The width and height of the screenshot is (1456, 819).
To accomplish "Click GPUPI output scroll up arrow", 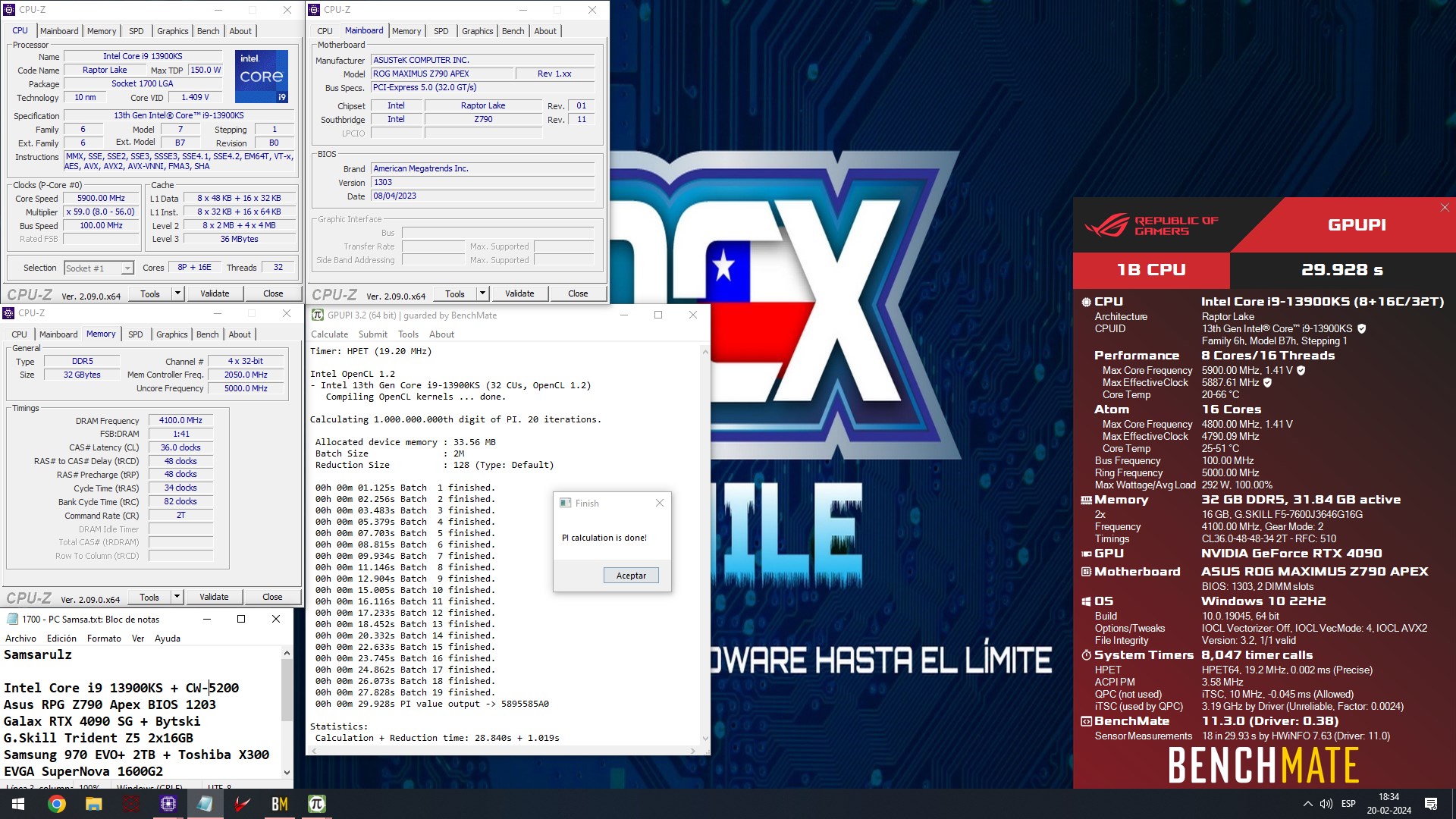I will click(705, 352).
